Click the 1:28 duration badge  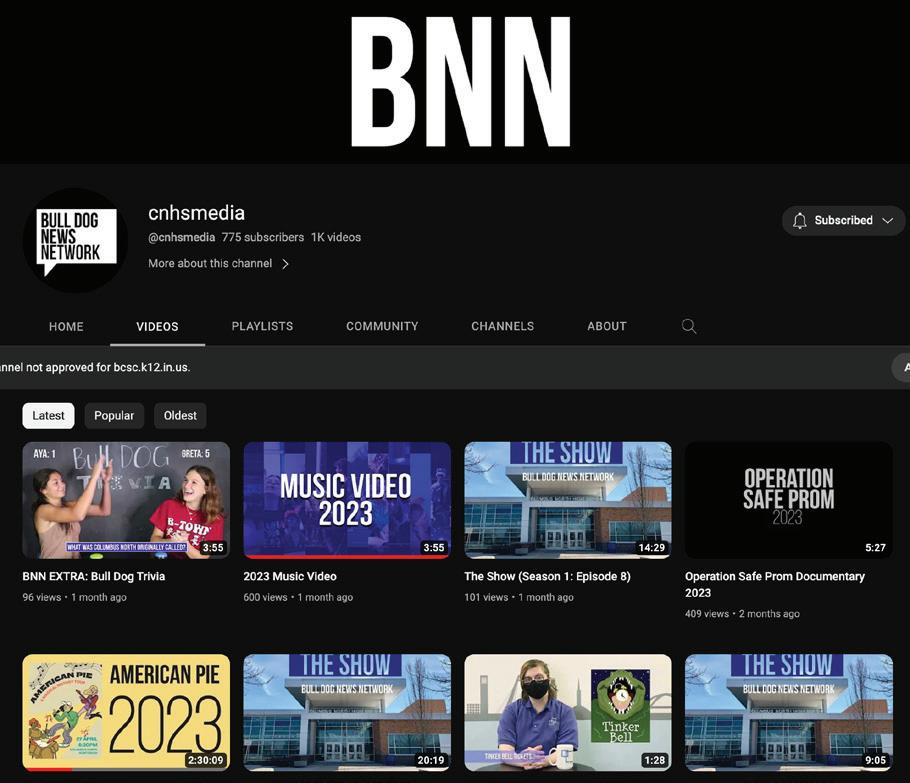pos(655,760)
